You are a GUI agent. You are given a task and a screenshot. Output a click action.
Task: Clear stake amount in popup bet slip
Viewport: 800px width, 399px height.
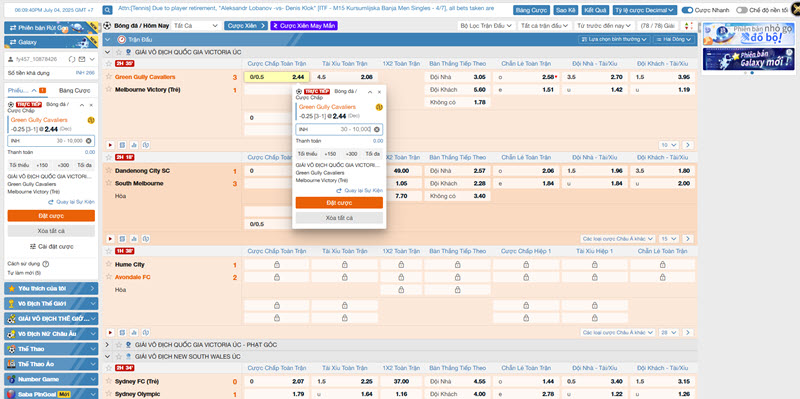coord(377,130)
